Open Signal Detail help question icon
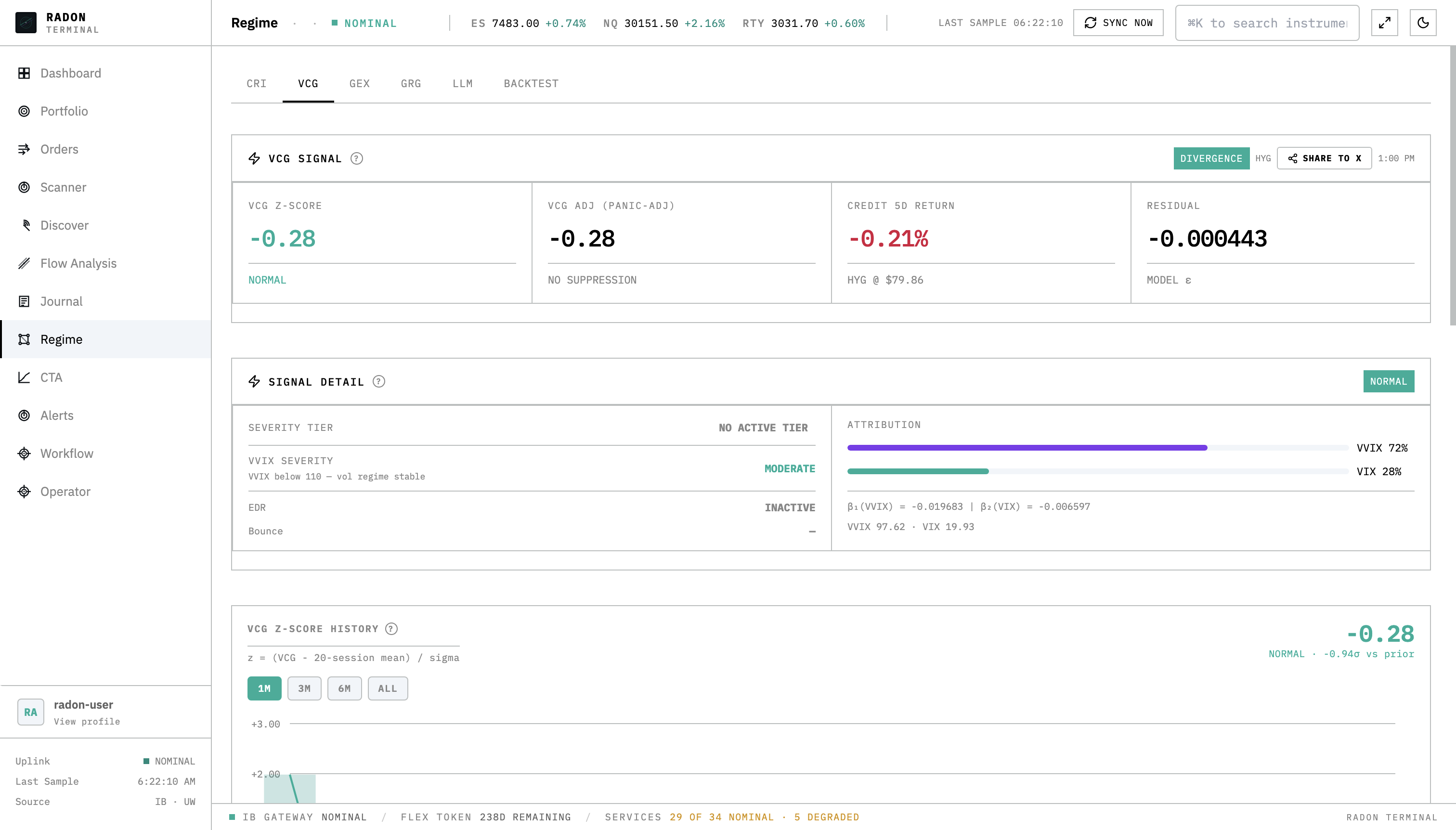 click(379, 381)
